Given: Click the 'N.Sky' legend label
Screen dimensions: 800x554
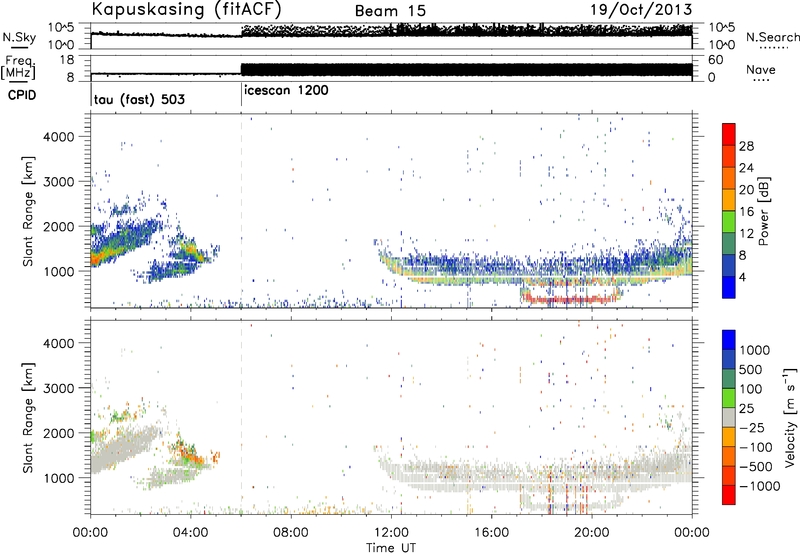Looking at the screenshot, I should [x=19, y=37].
